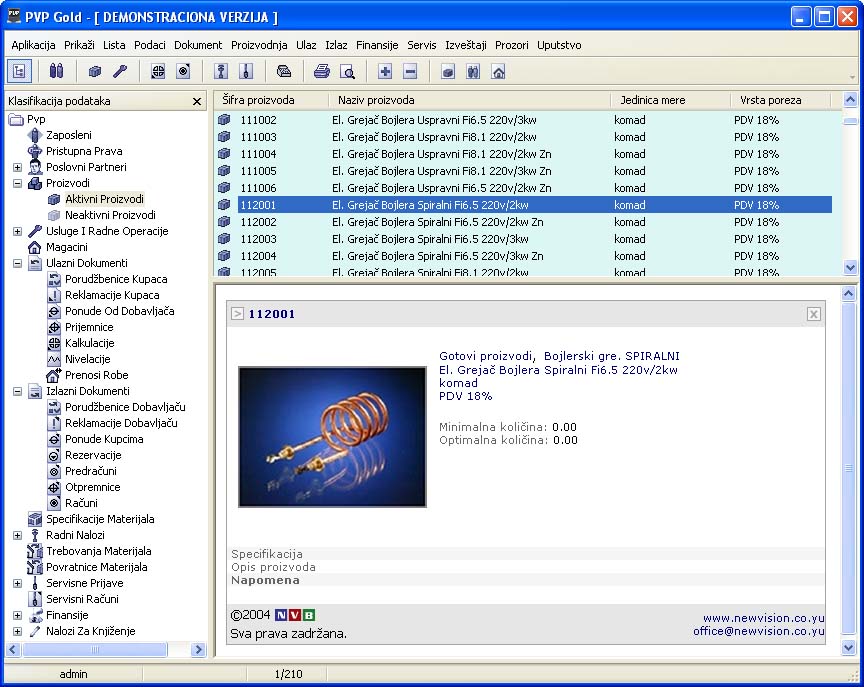Expand the Poslovni Partneri tree node
Image resolution: width=864 pixels, height=687 pixels.
(x=17, y=167)
